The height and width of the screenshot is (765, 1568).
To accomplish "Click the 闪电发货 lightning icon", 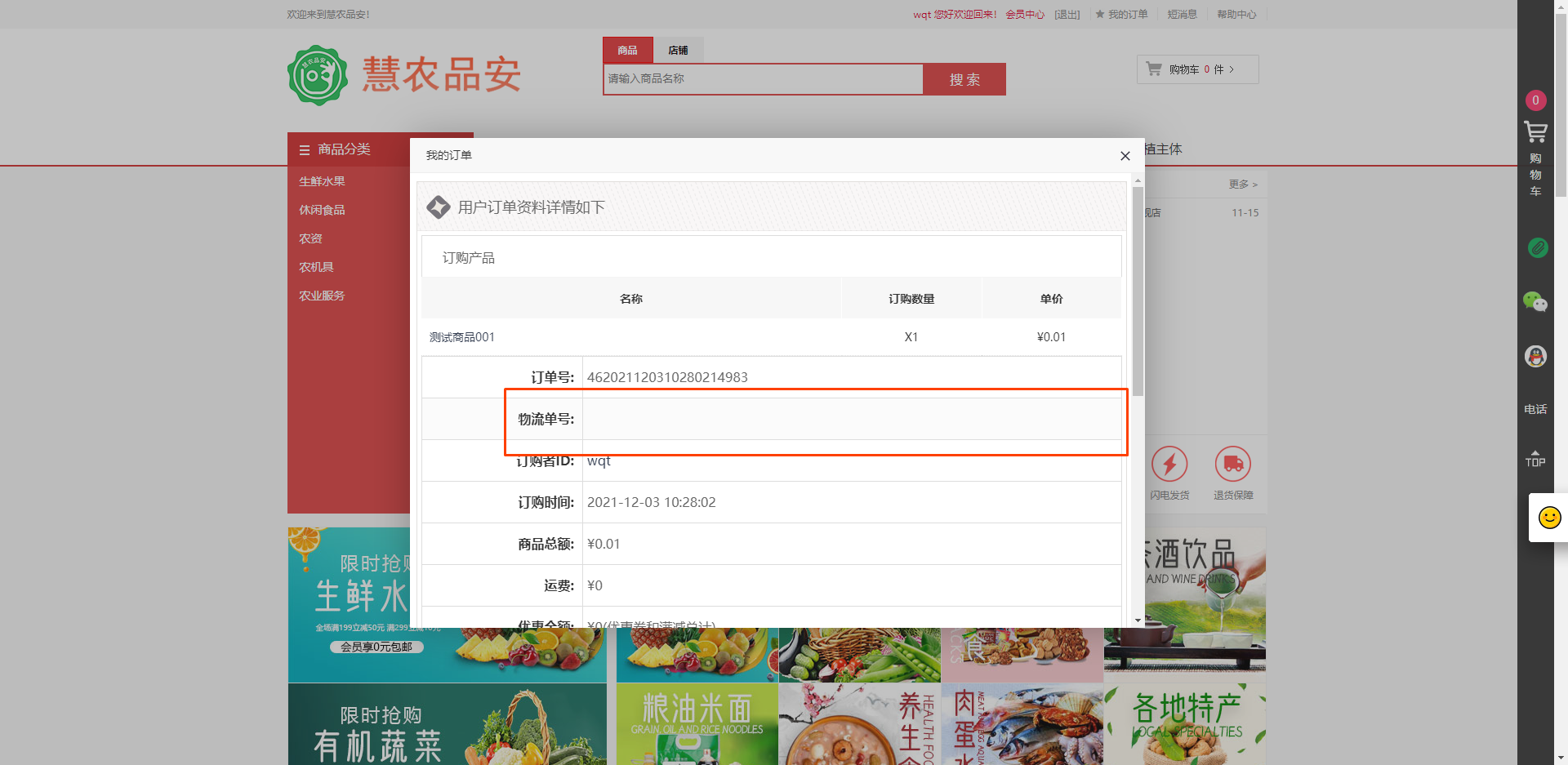I will coord(1169,465).
